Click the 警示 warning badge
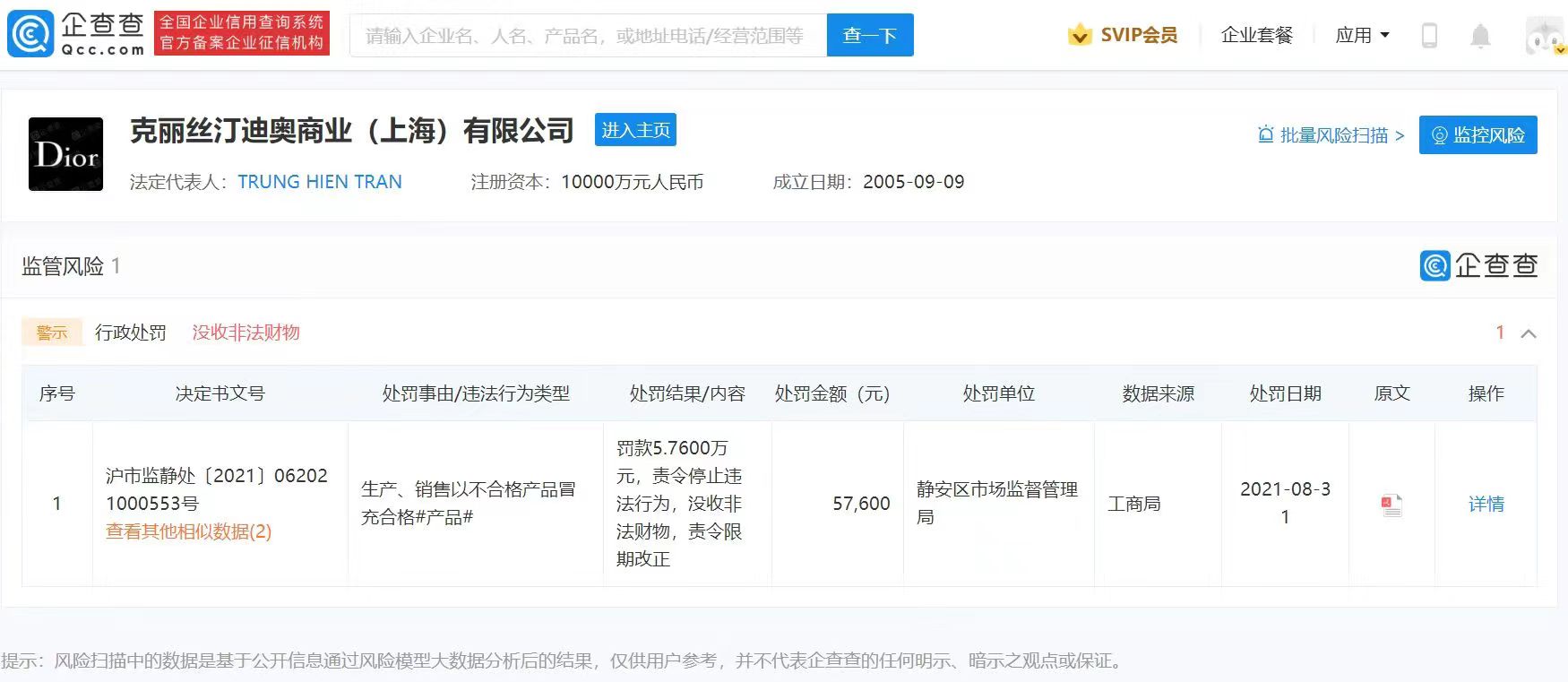The image size is (1568, 682). coord(52,332)
